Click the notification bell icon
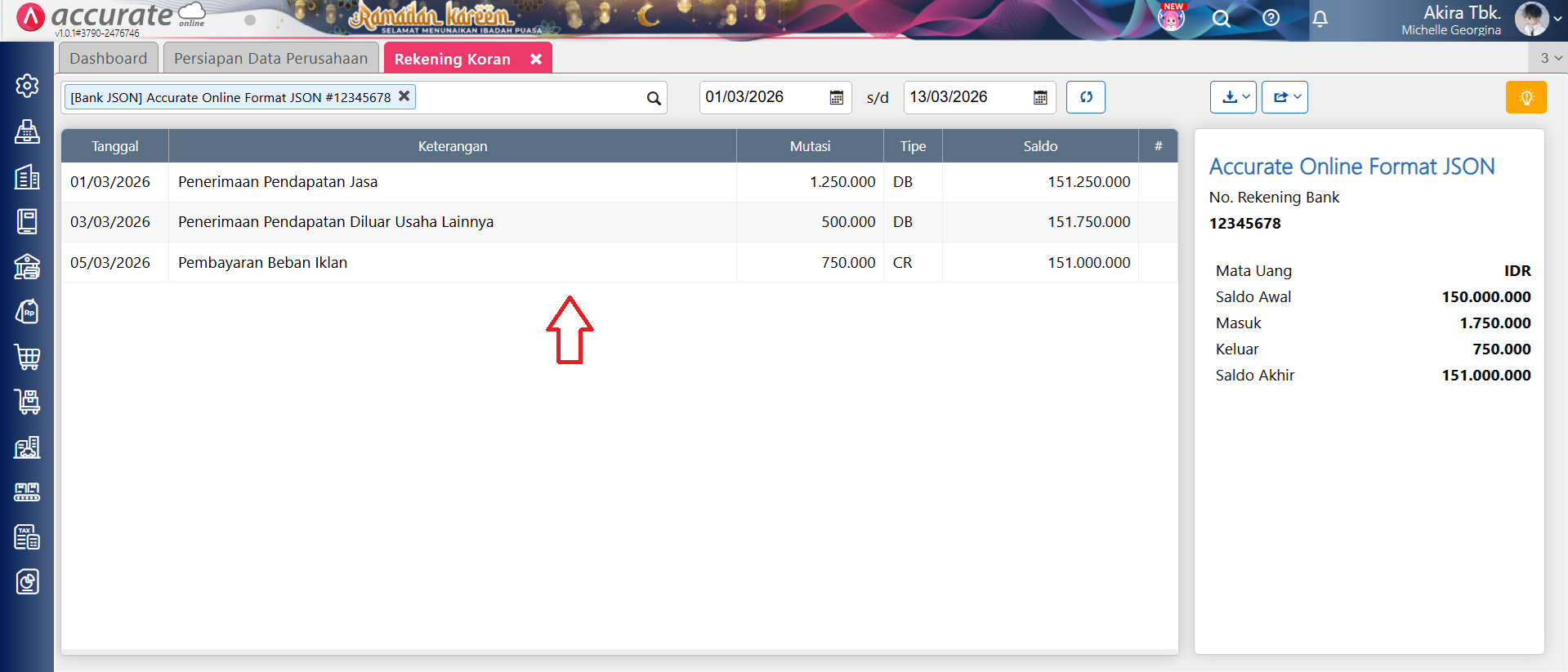Screen dimensions: 1568x672 pos(1320,19)
